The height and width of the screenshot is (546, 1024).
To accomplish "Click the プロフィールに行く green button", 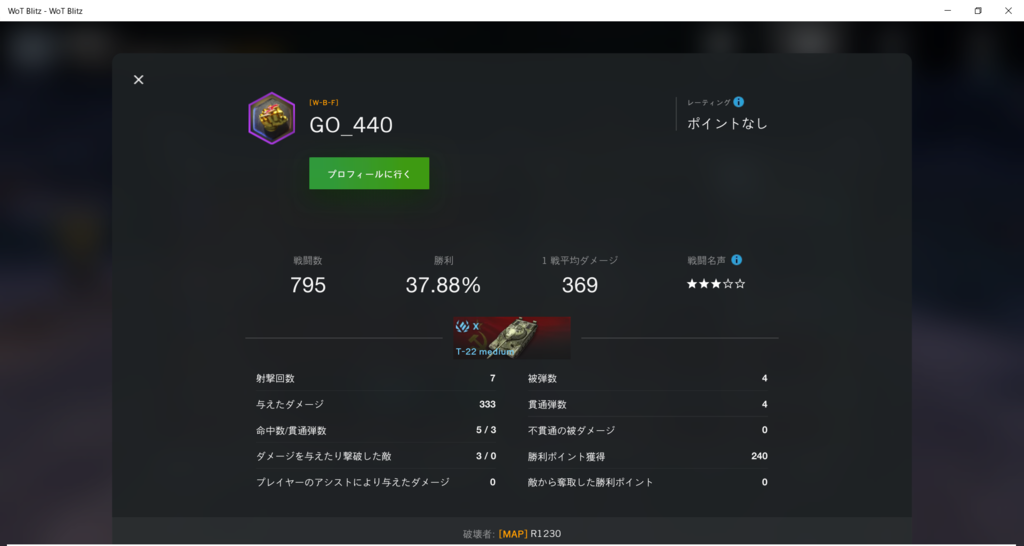I will pyautogui.click(x=369, y=174).
